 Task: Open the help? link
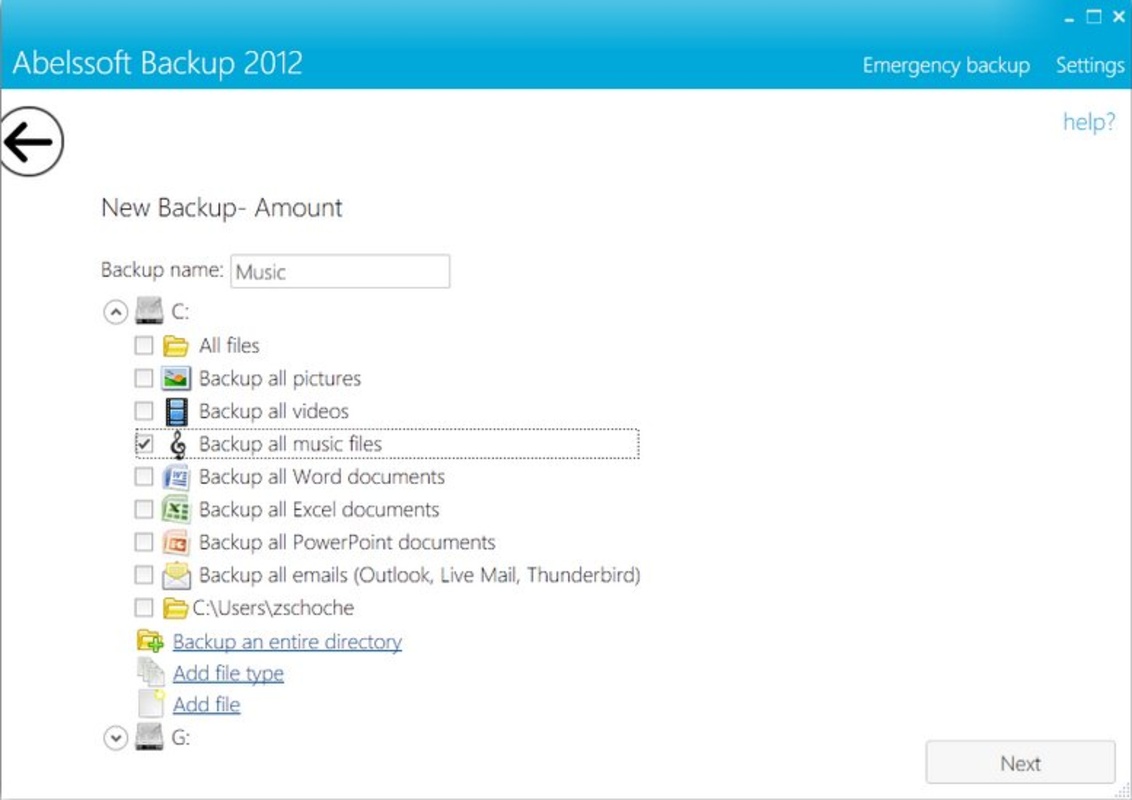coord(1089,121)
